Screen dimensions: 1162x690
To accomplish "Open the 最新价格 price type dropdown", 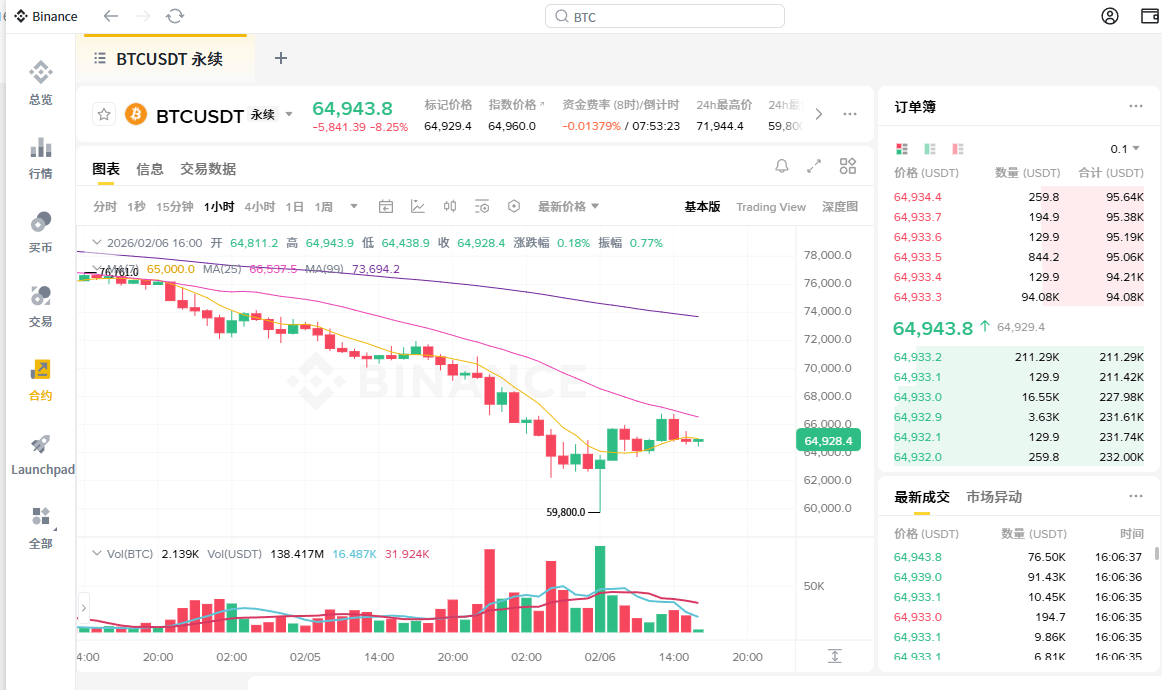I will tap(568, 207).
